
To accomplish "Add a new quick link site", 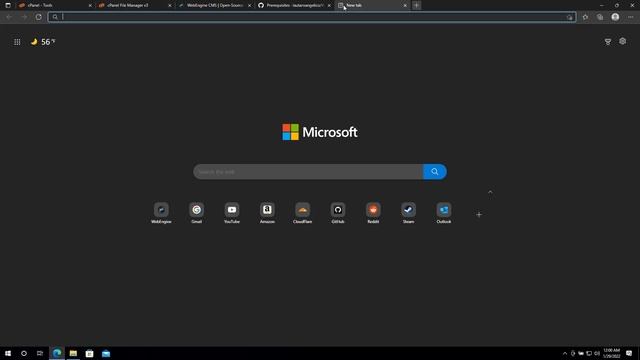I will click(x=479, y=214).
